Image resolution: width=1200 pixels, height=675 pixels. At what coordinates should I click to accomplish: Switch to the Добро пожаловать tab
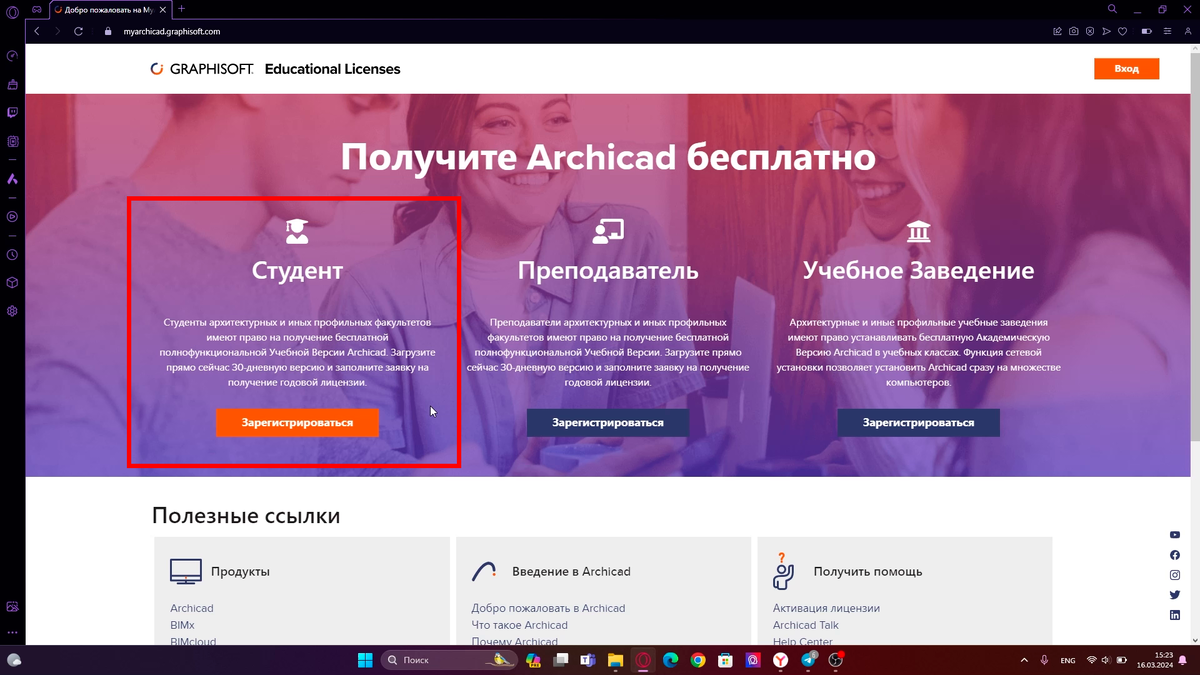coord(108,9)
